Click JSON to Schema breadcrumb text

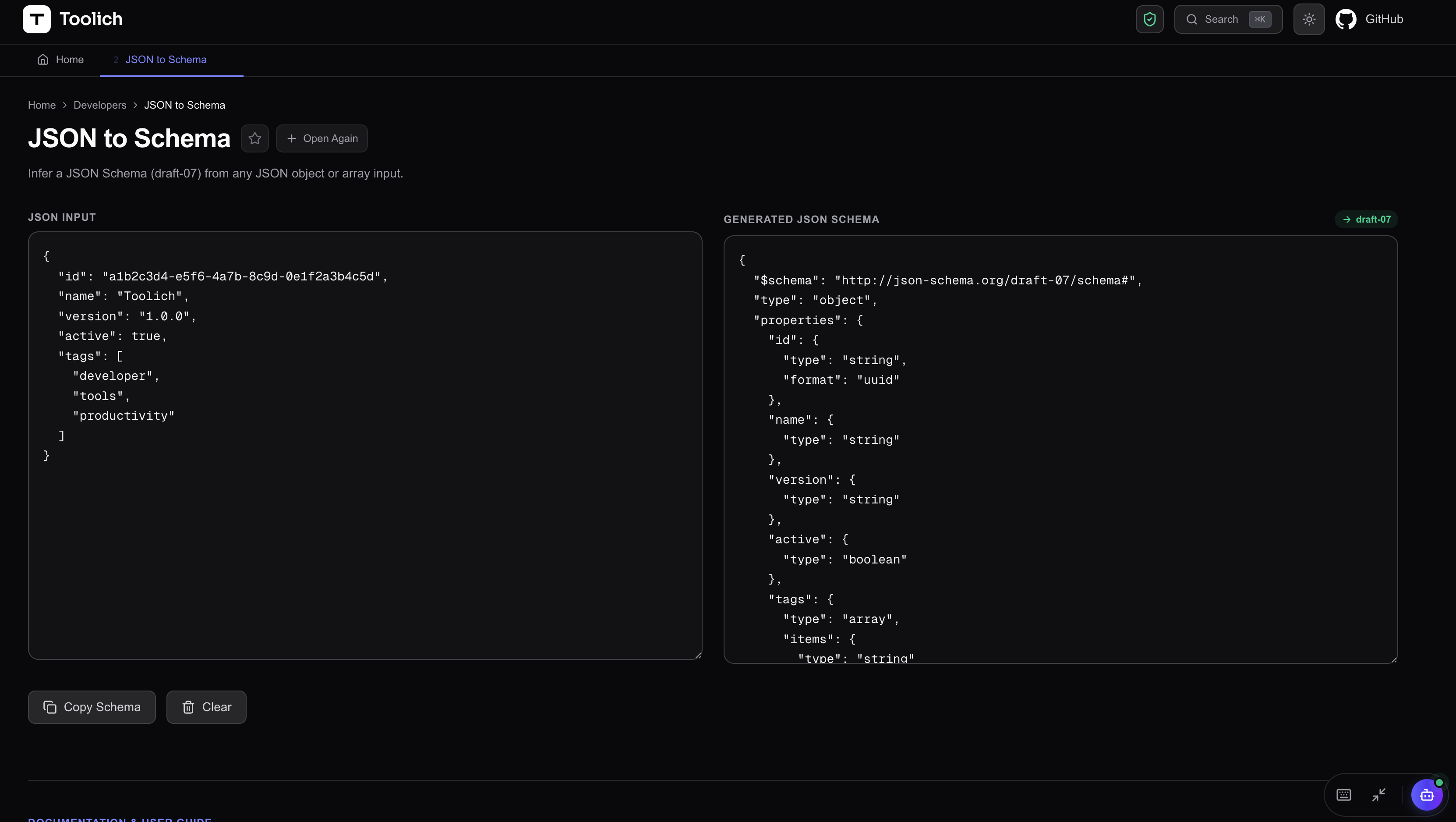point(184,105)
